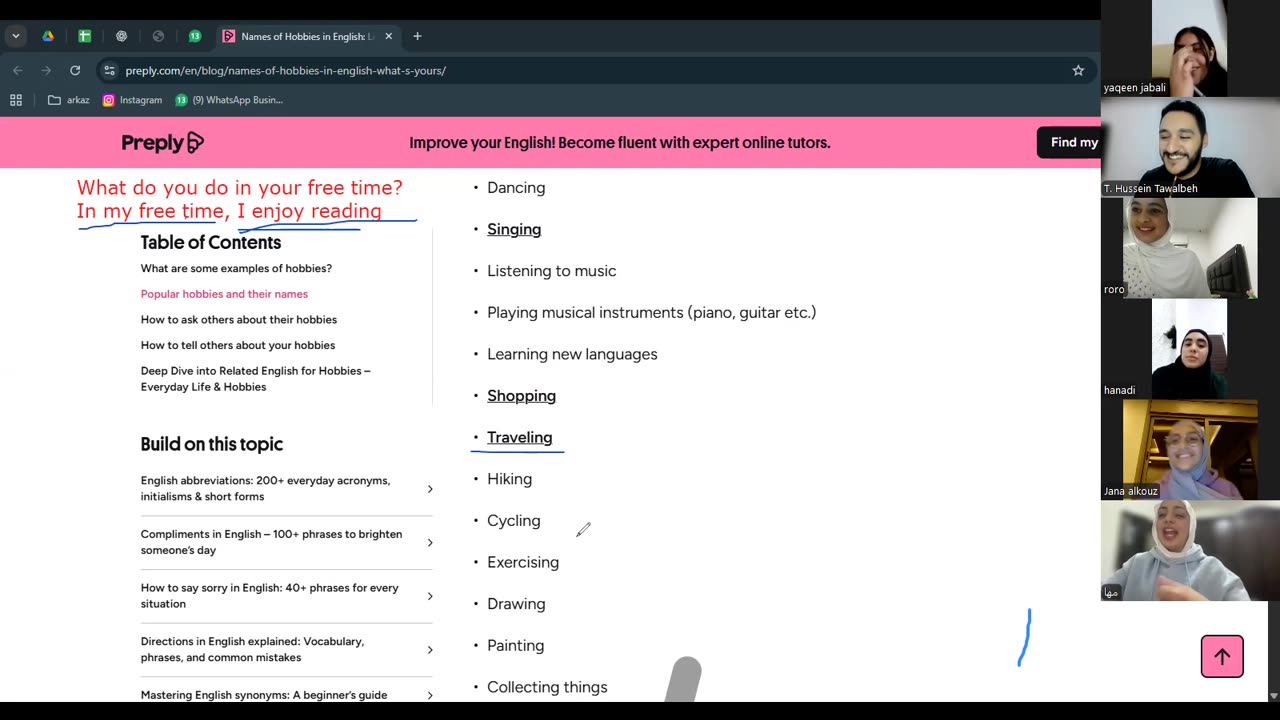
Task: Select yaqeen jabali video tile
Action: coord(1190,48)
